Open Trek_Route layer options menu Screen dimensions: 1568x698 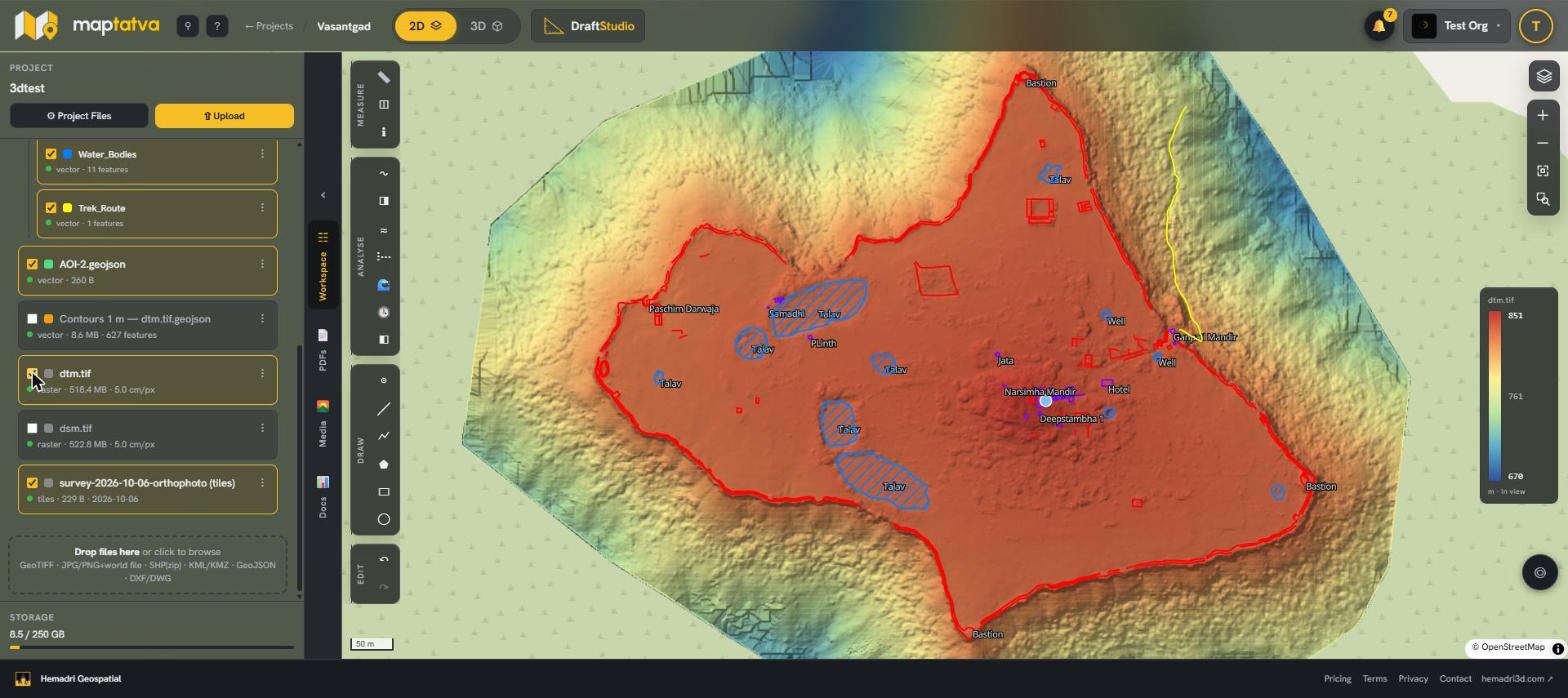pos(262,208)
